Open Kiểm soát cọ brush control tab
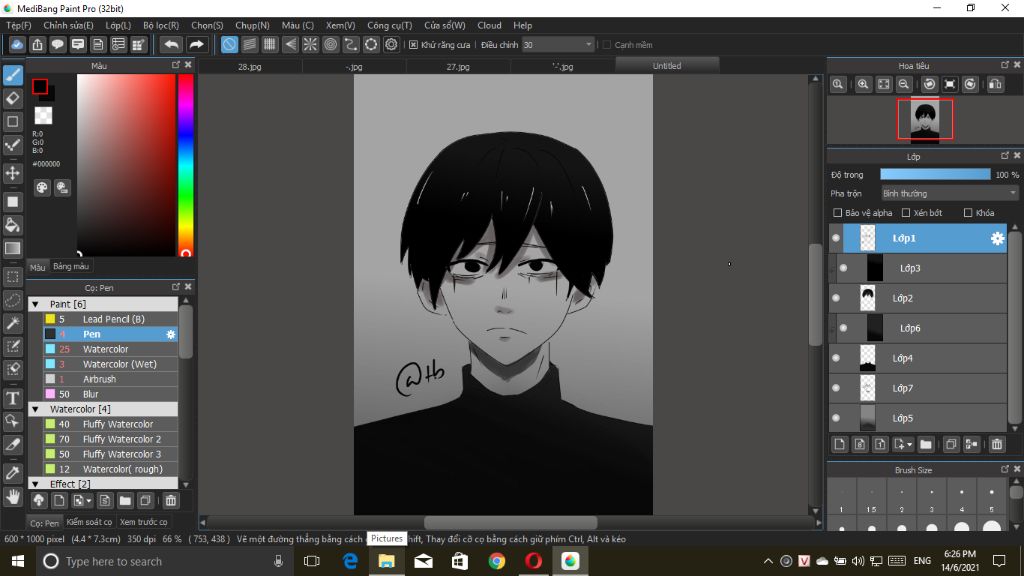The width and height of the screenshot is (1024, 576). (89, 522)
